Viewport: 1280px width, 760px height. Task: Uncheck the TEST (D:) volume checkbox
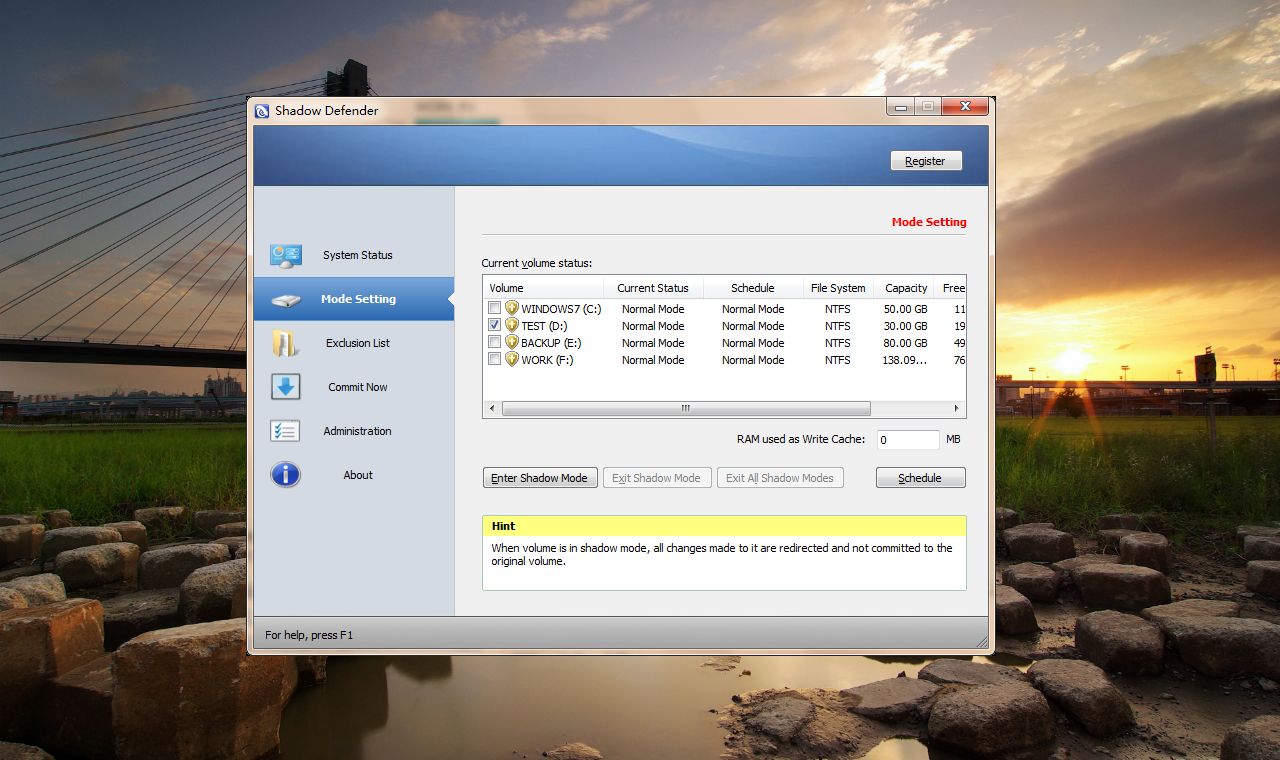494,326
